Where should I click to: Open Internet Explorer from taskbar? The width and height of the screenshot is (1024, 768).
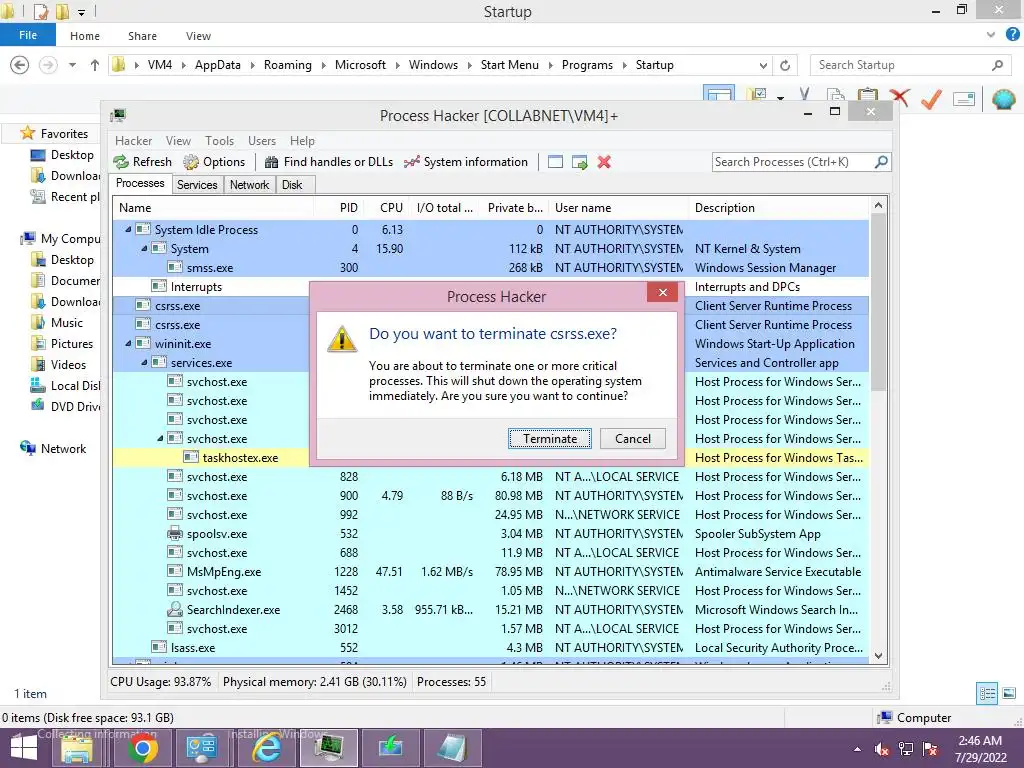pyautogui.click(x=266, y=748)
